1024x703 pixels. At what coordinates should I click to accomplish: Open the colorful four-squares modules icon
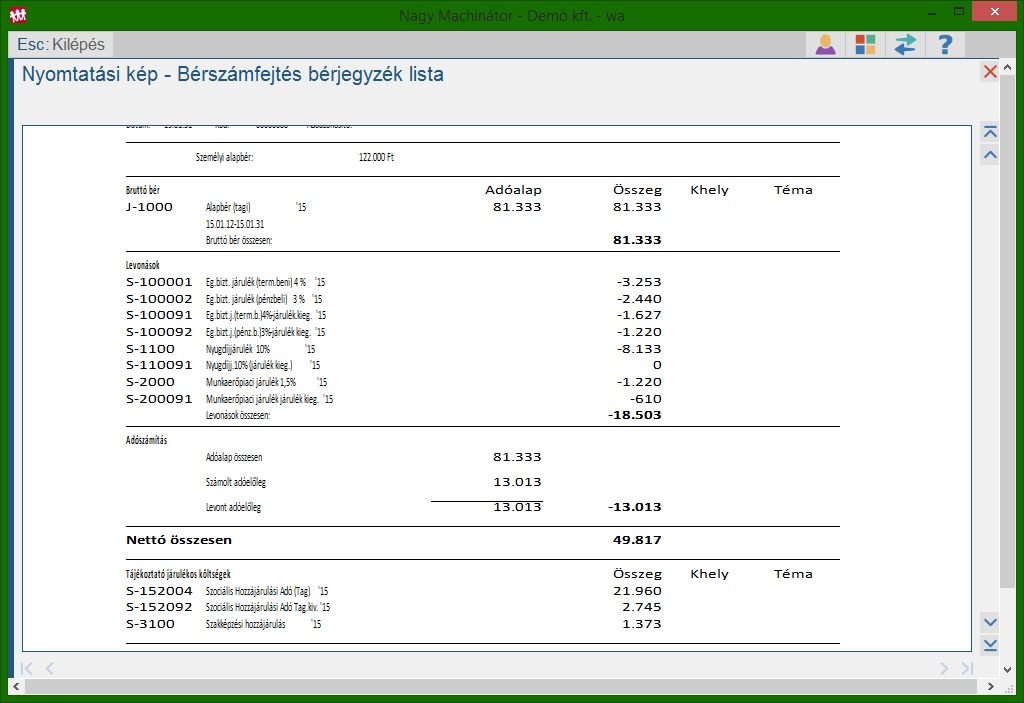pyautogui.click(x=865, y=45)
